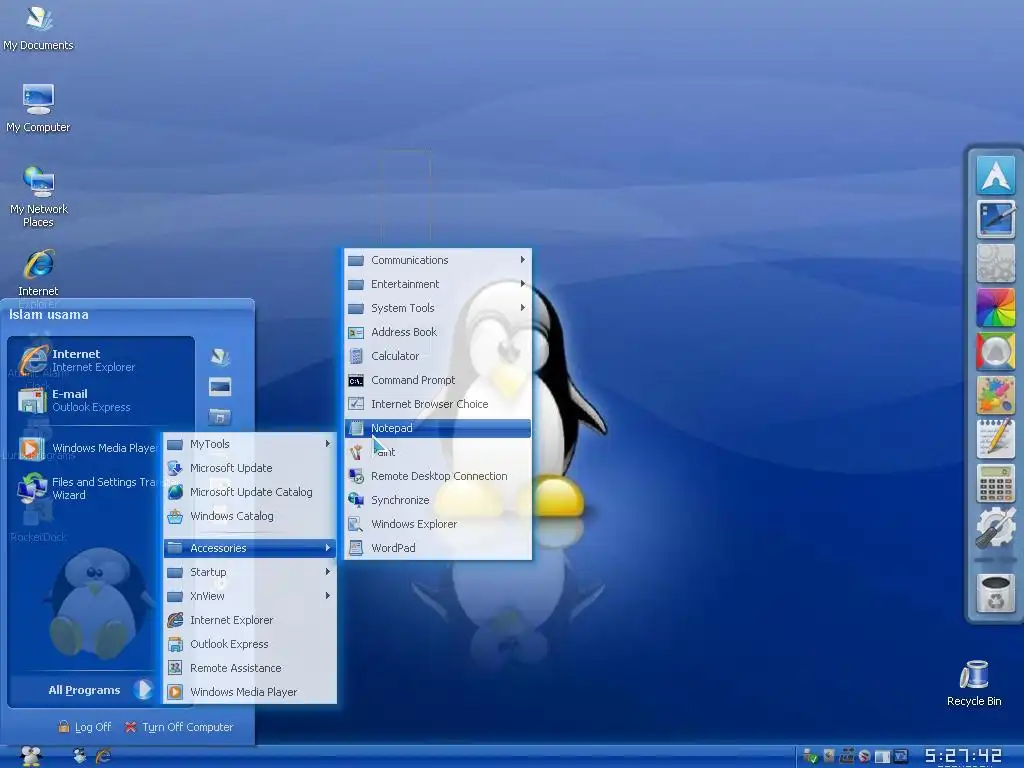Expand MyTools submenu
Image resolution: width=1024 pixels, height=768 pixels.
coord(249,444)
